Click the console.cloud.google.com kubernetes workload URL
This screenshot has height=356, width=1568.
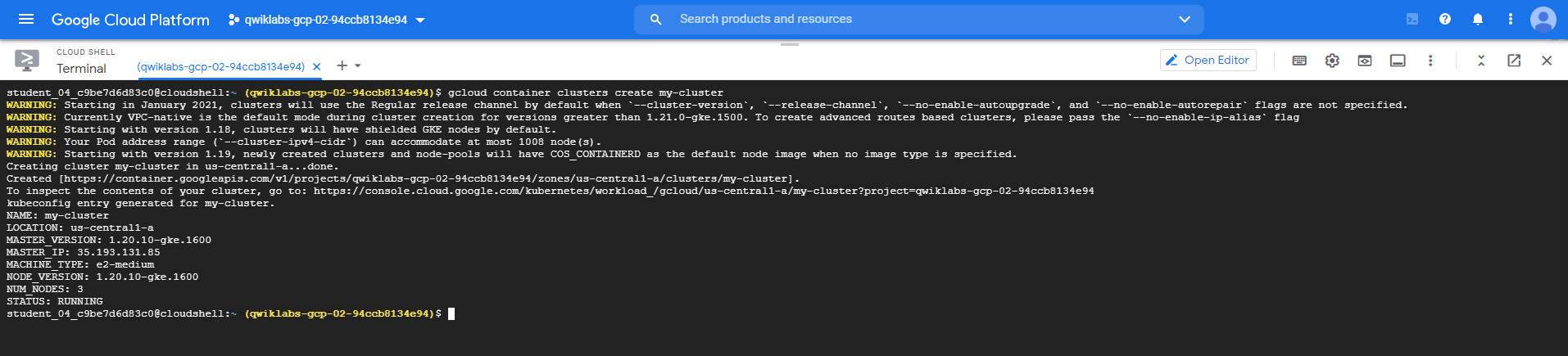coord(704,191)
